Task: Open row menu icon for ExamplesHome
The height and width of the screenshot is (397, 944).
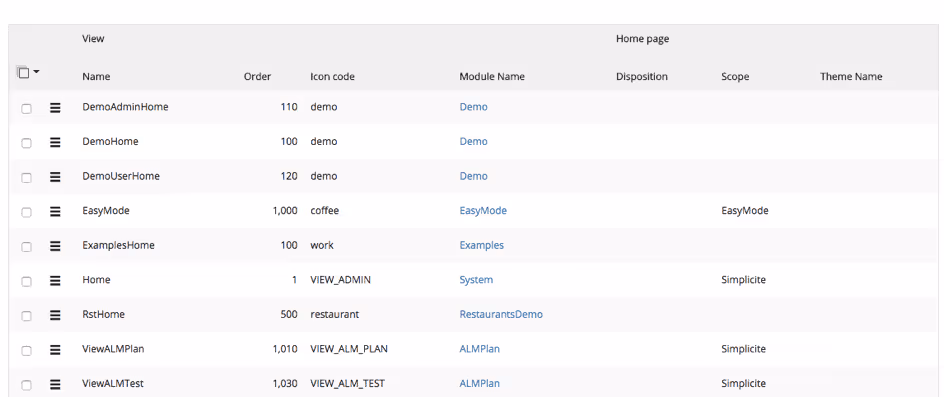Action: tap(55, 246)
